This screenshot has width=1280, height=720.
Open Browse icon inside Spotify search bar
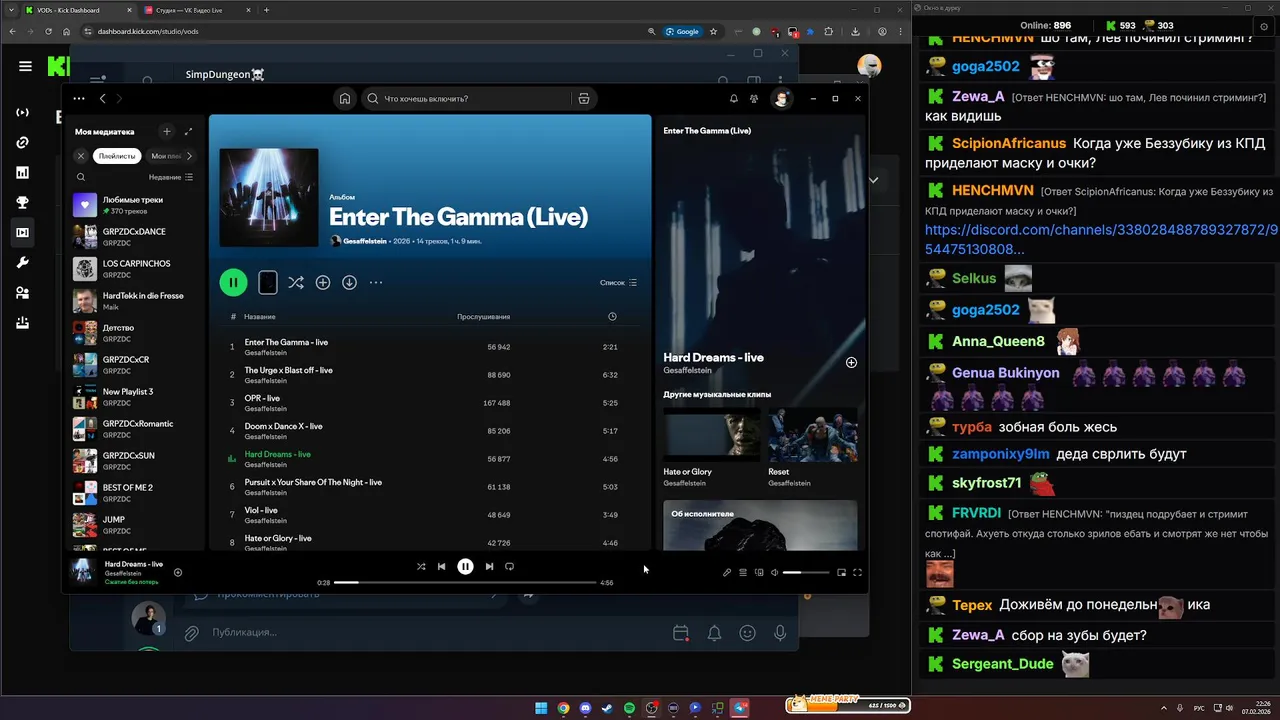(x=584, y=98)
